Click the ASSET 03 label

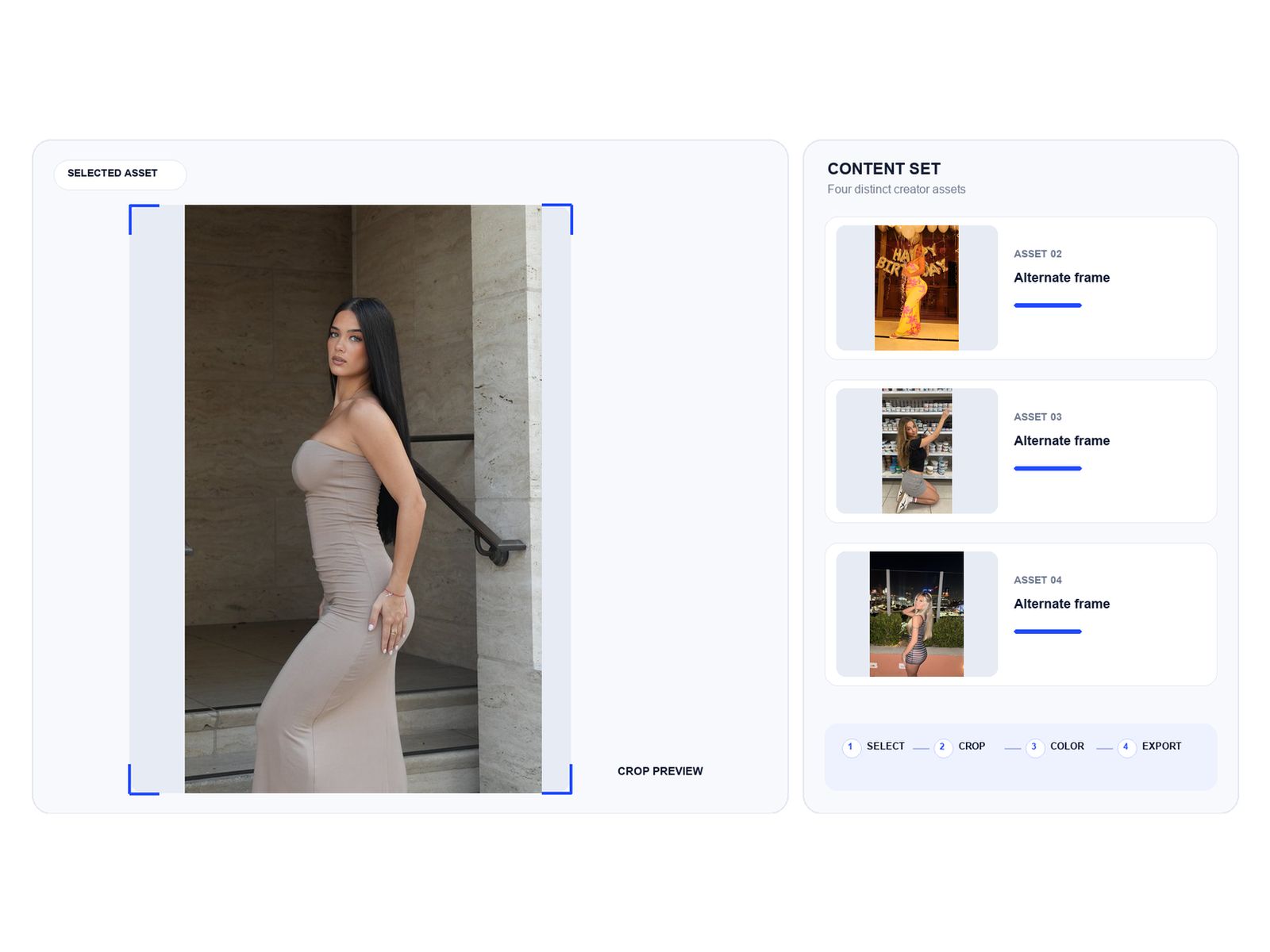[x=1037, y=417]
